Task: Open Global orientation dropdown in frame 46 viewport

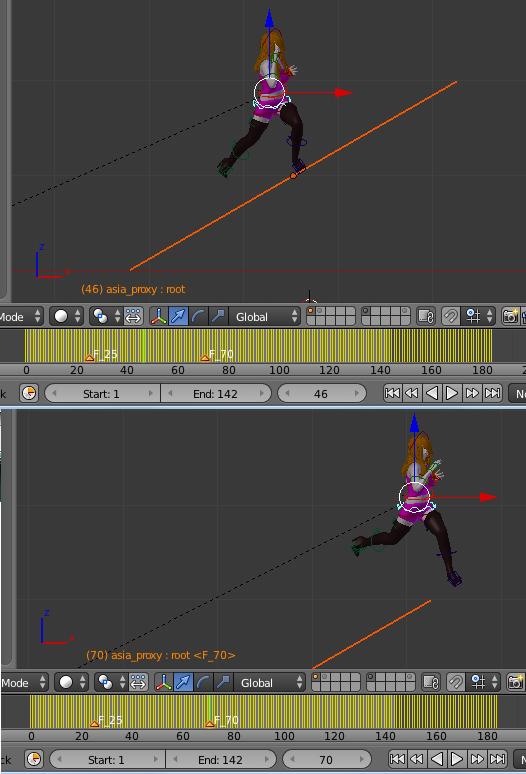Action: (264, 316)
